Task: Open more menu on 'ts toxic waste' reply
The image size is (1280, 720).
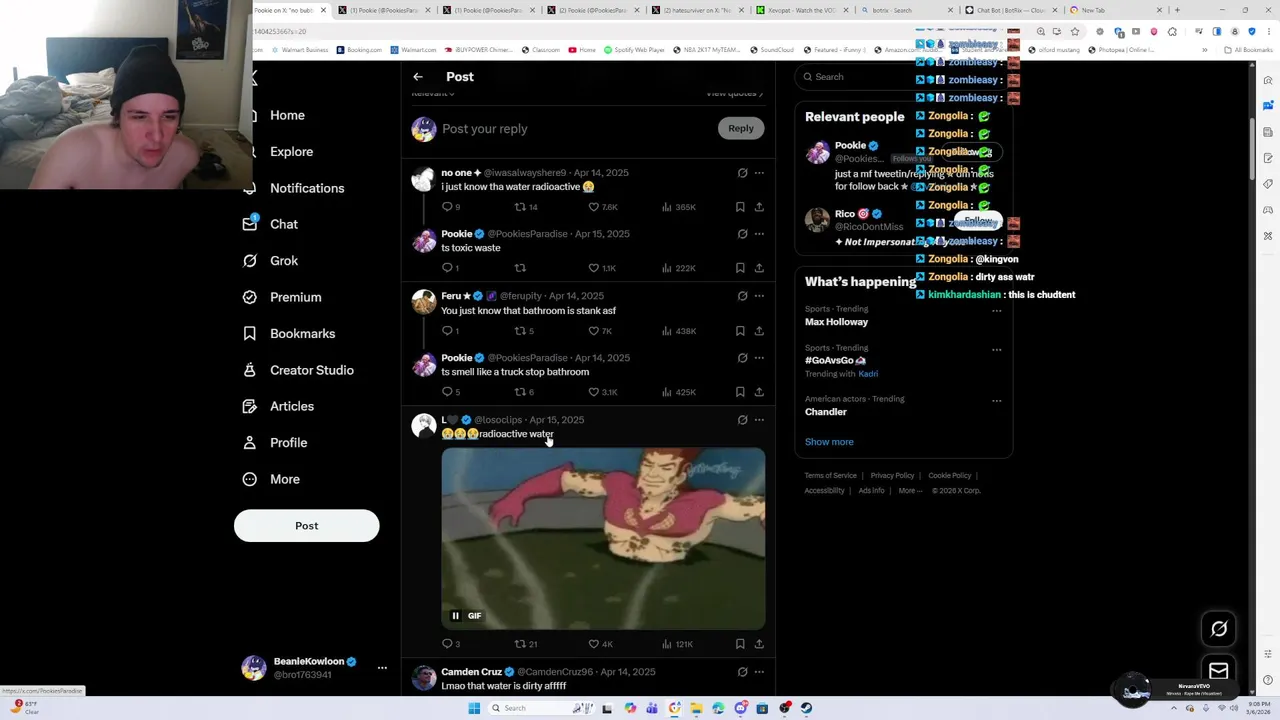Action: pos(759,234)
